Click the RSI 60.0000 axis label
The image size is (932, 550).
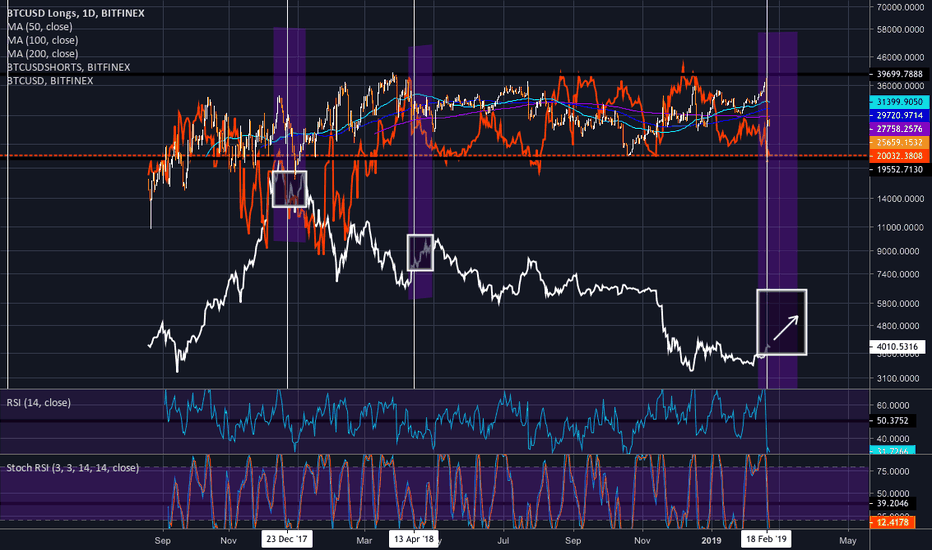point(893,405)
